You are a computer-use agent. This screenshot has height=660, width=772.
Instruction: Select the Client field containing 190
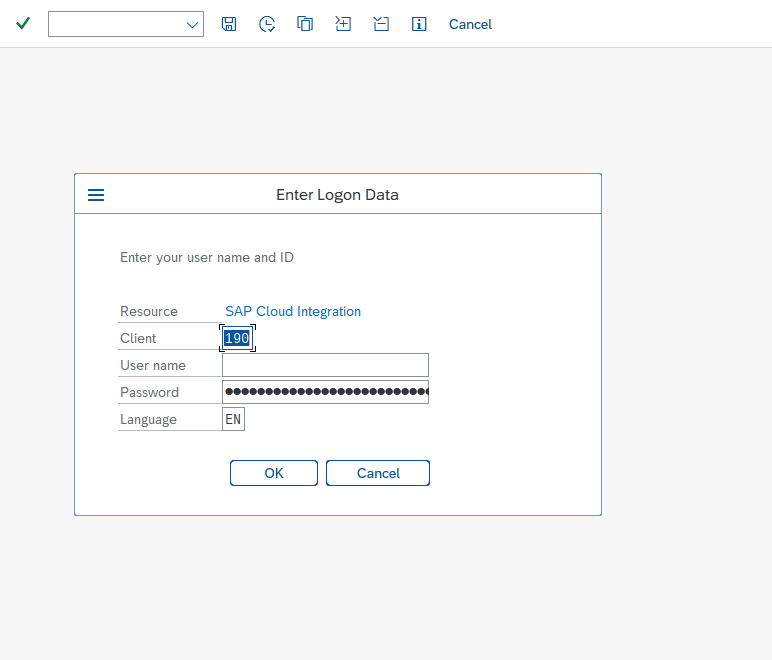point(237,338)
